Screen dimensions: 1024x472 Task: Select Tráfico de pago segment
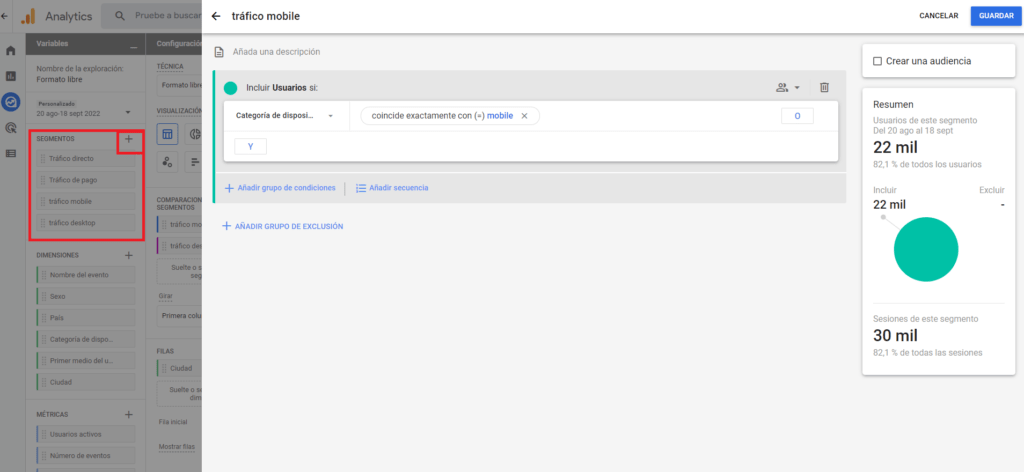86,180
